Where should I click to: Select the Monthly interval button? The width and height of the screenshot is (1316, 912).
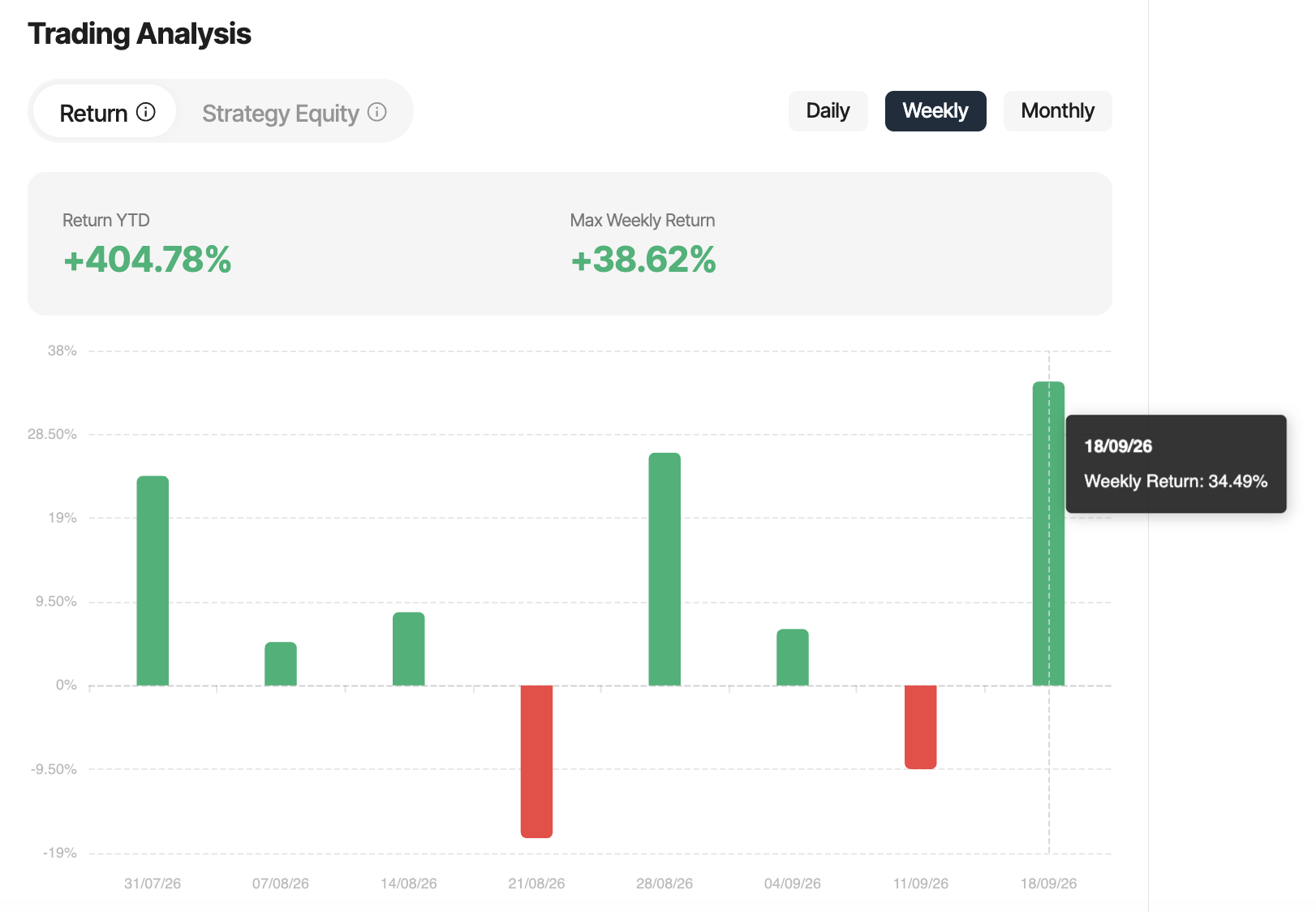click(1057, 111)
